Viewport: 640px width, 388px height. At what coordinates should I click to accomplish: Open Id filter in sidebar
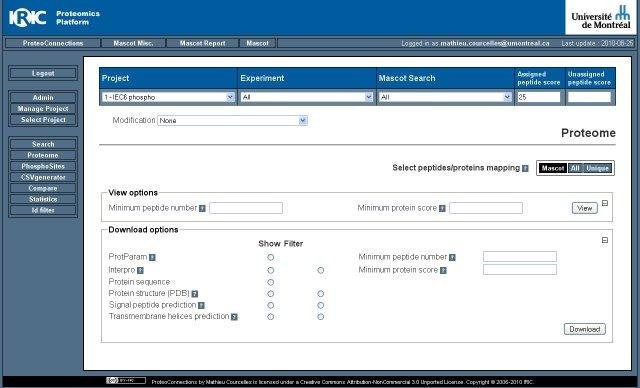[43, 210]
